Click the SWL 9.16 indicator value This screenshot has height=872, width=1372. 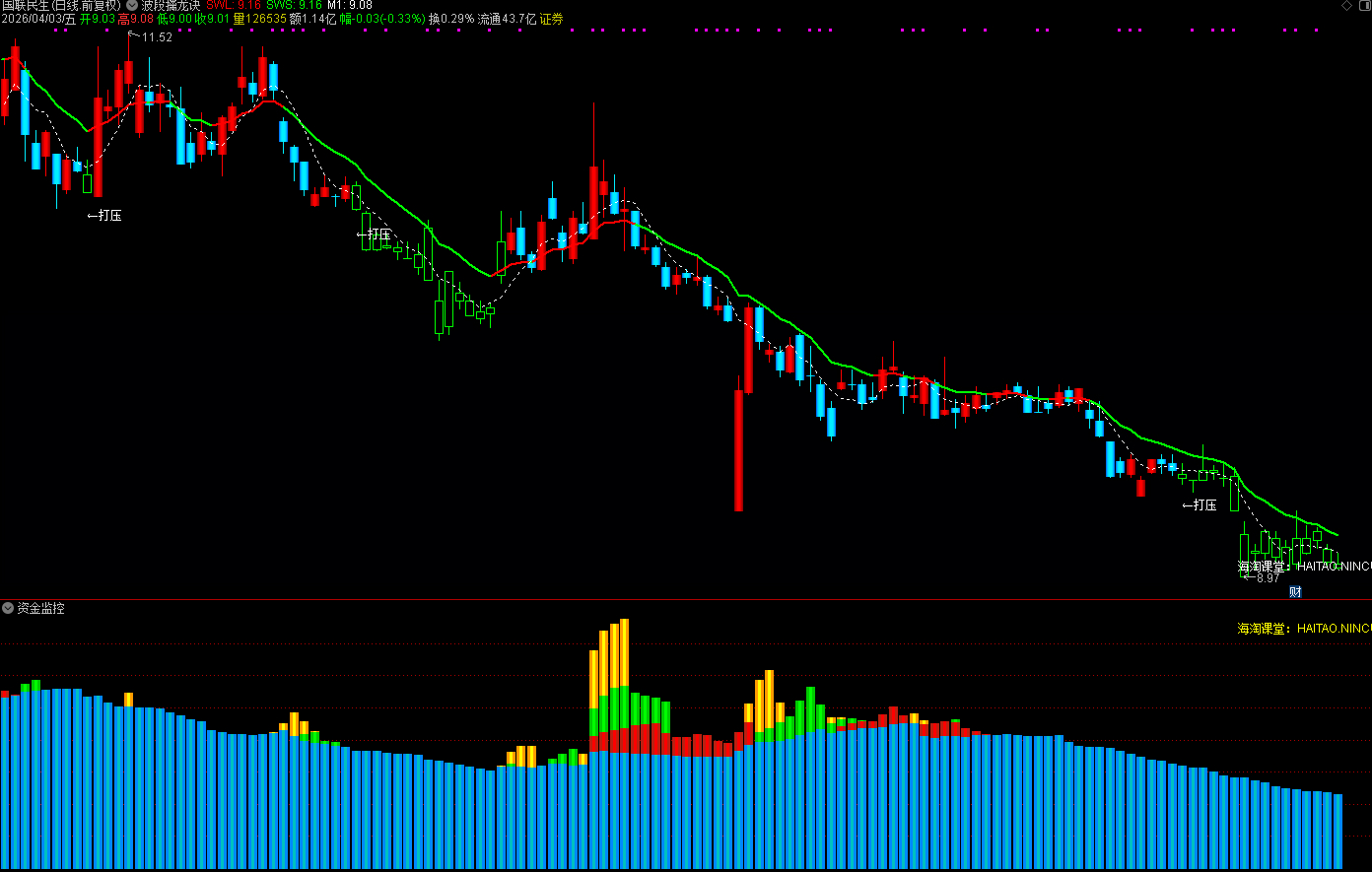click(x=234, y=5)
